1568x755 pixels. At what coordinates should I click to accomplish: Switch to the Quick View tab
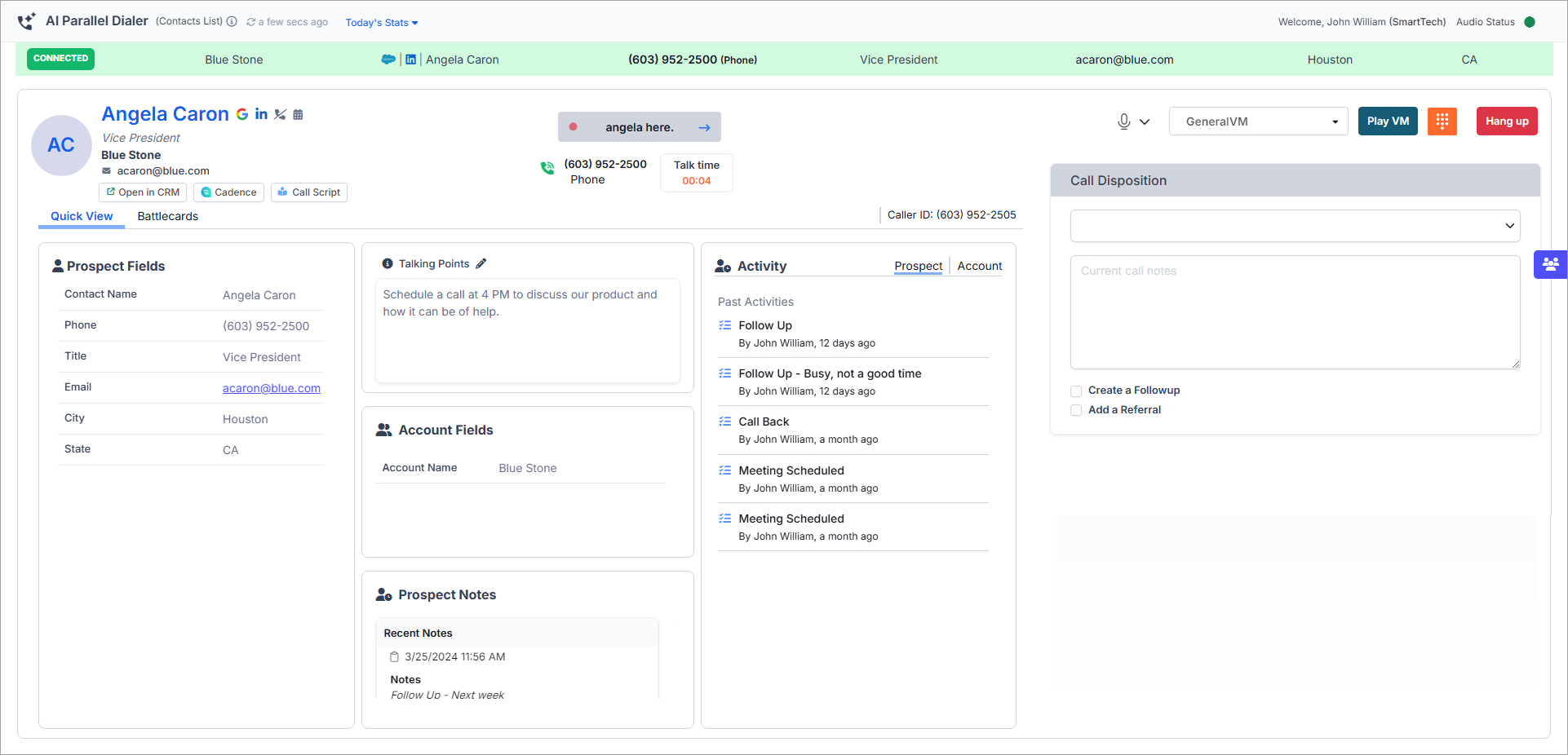pyautogui.click(x=82, y=216)
